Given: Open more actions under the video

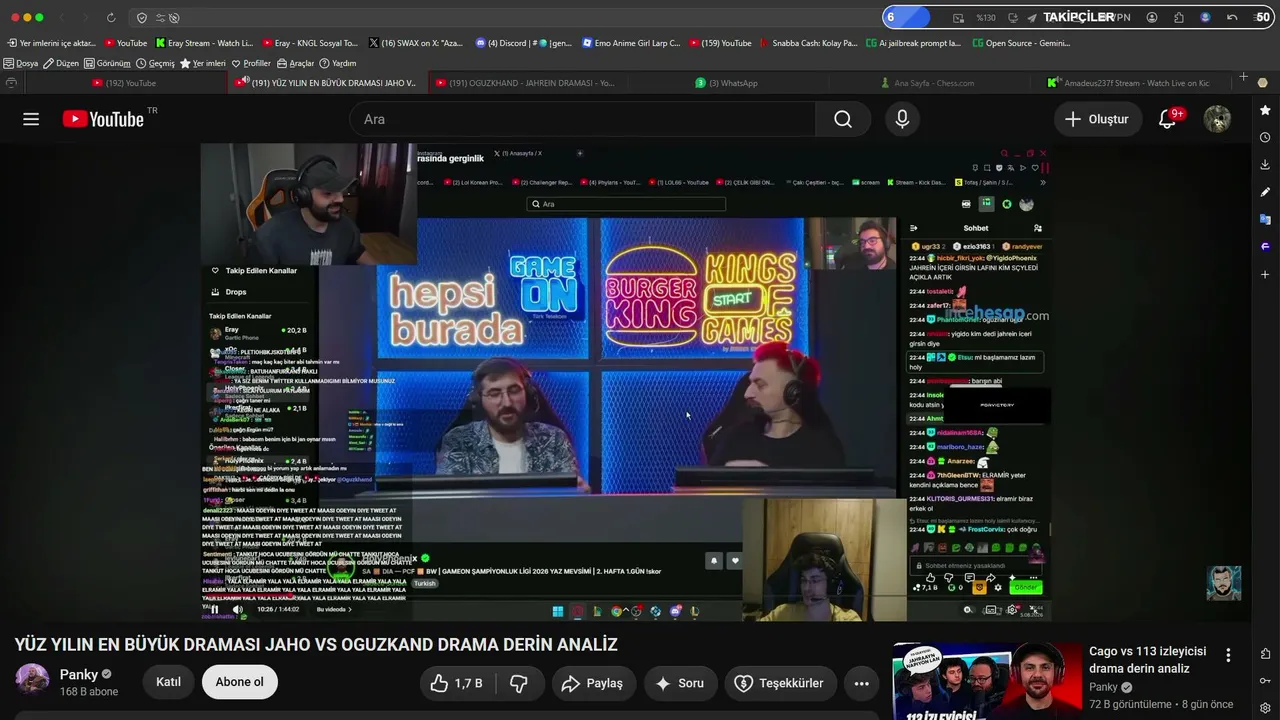Looking at the screenshot, I should click(x=861, y=683).
